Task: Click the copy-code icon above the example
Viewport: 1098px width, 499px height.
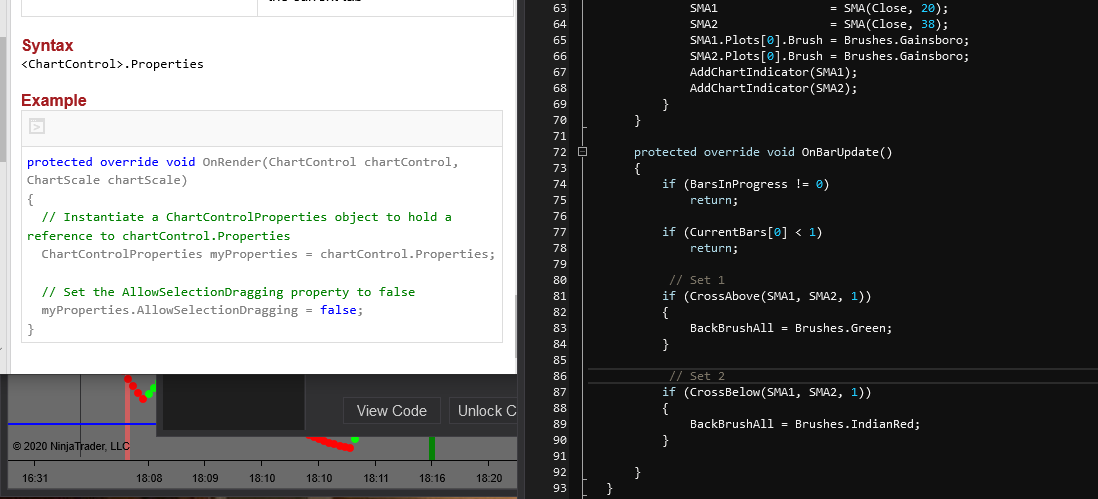Action: (37, 127)
